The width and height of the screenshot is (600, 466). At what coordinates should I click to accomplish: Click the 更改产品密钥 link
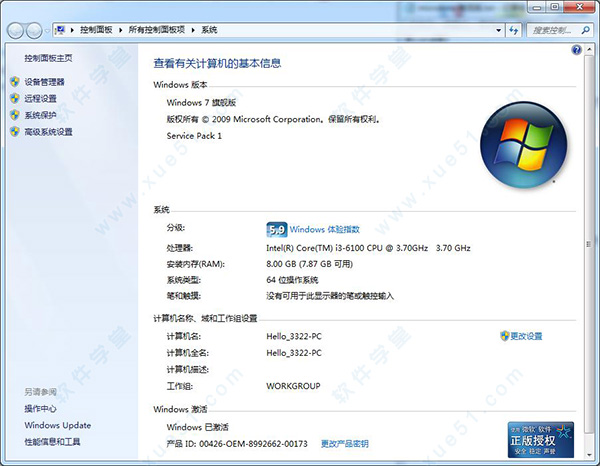point(345,444)
